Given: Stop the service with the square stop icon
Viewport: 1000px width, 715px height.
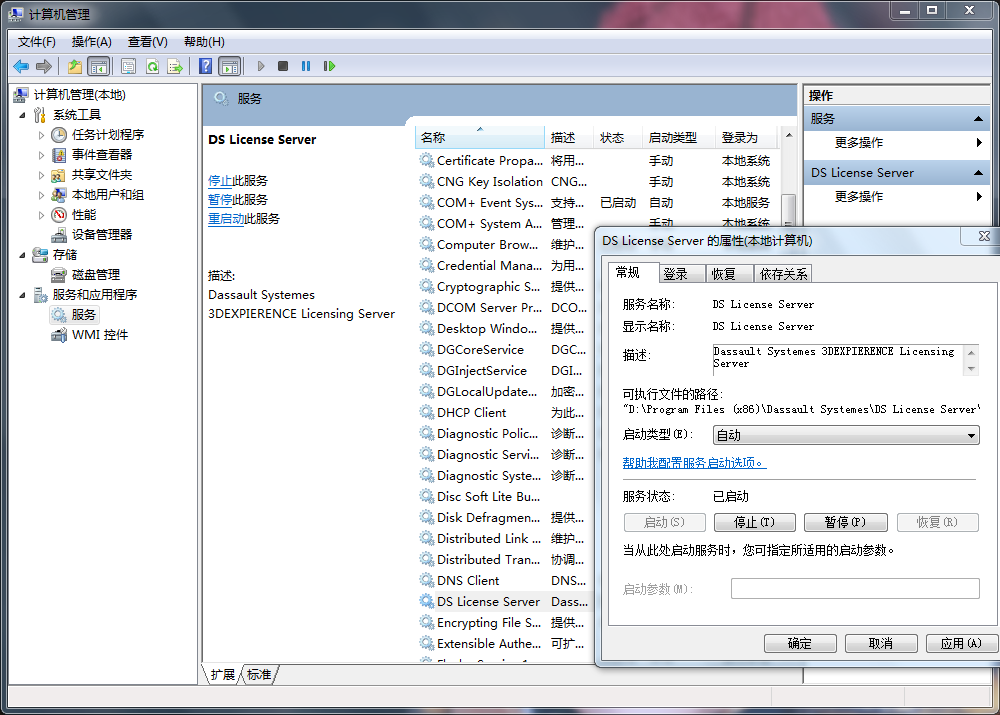Looking at the screenshot, I should (x=282, y=64).
